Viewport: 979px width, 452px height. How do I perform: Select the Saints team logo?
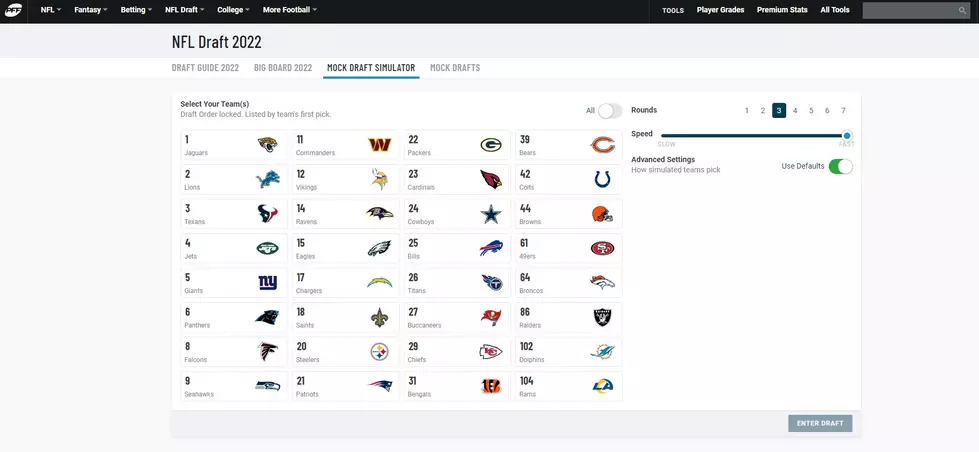coord(379,317)
